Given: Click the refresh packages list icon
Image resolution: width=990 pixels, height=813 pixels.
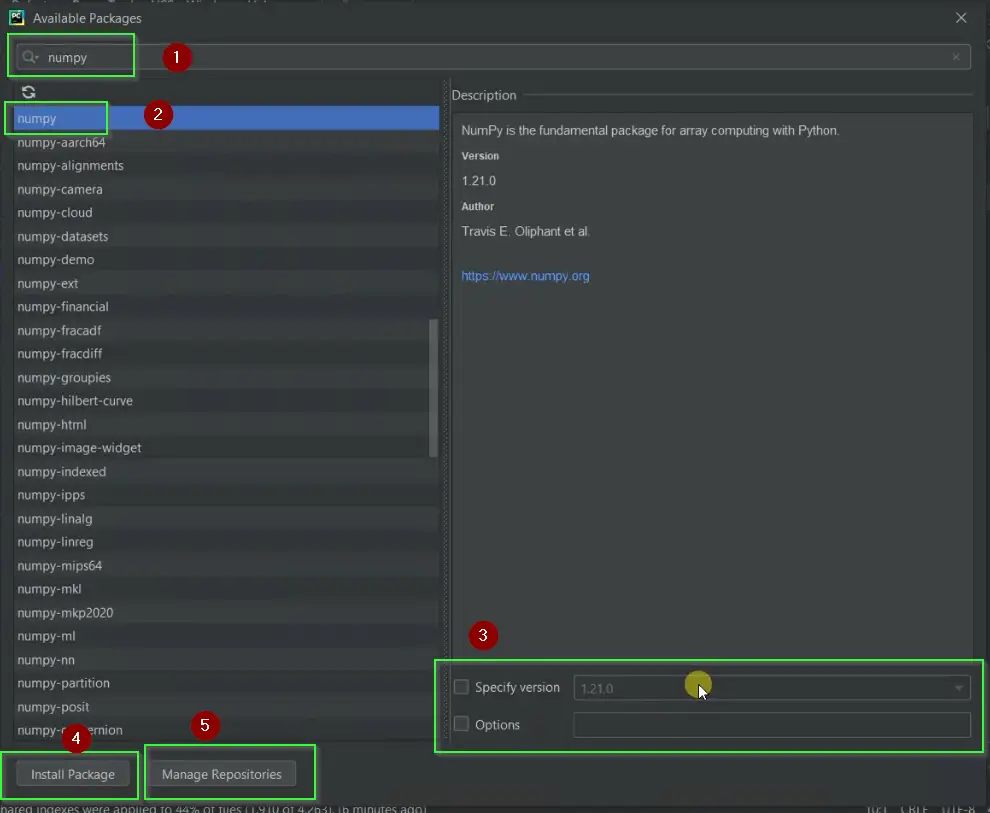Looking at the screenshot, I should coord(28,92).
